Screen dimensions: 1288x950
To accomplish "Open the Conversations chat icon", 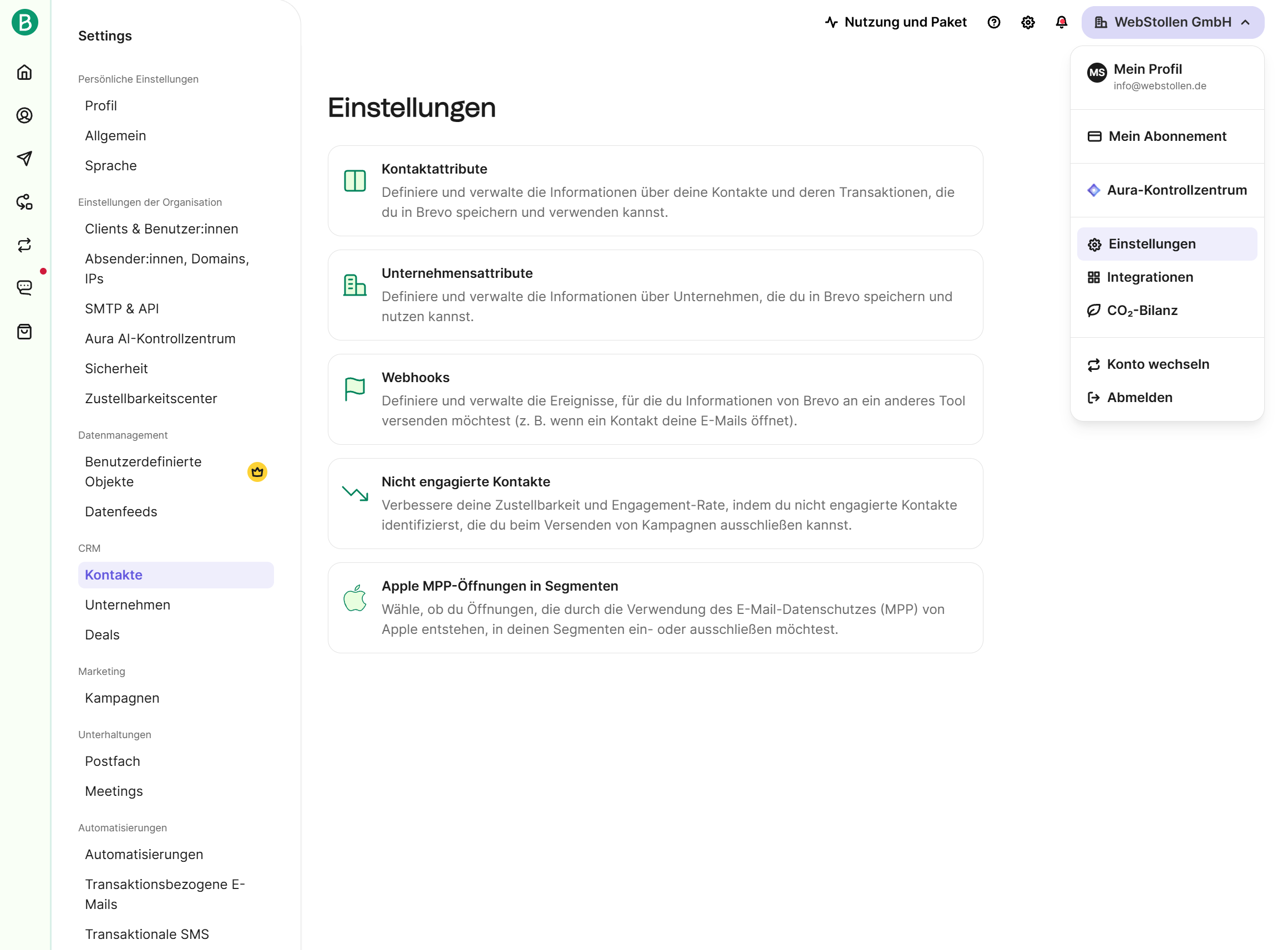I will [24, 287].
